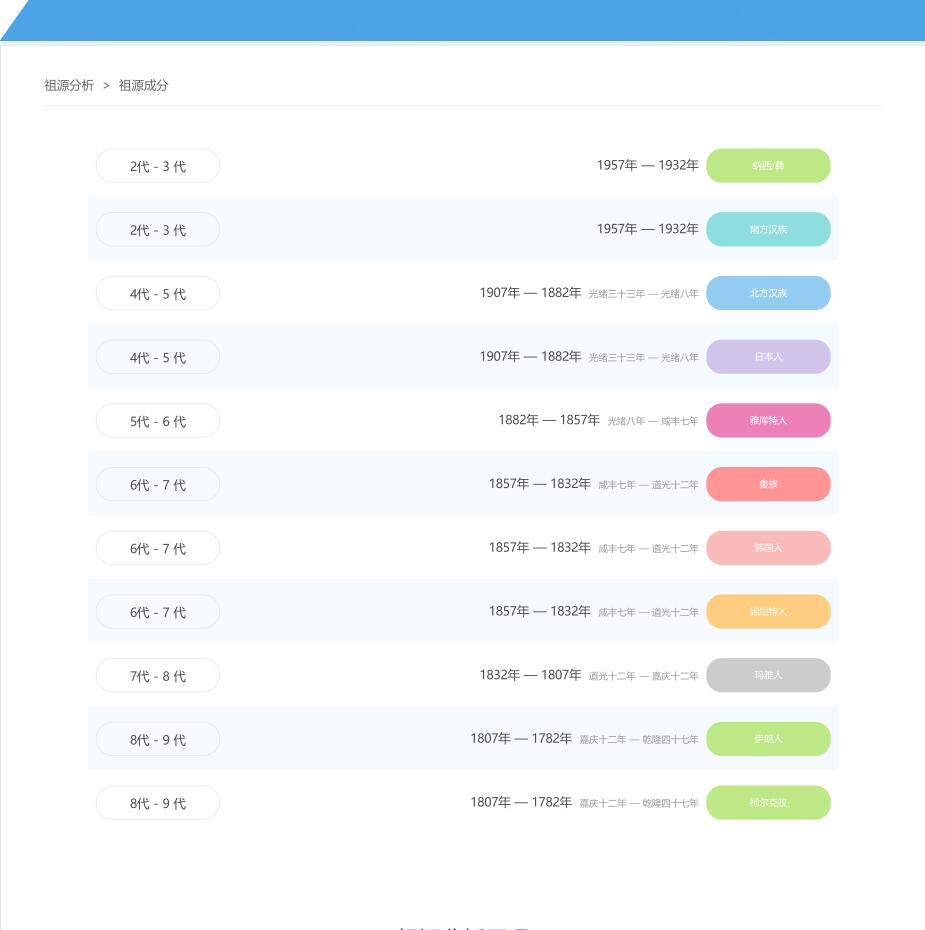Click the pink 雅库特人 tag
This screenshot has height=930, width=925.
pos(768,421)
